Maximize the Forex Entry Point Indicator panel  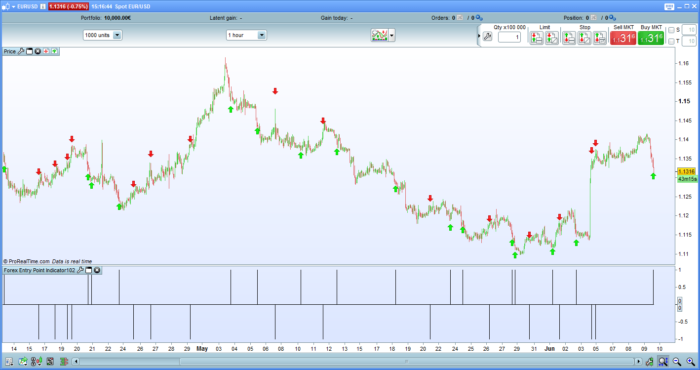(89, 270)
